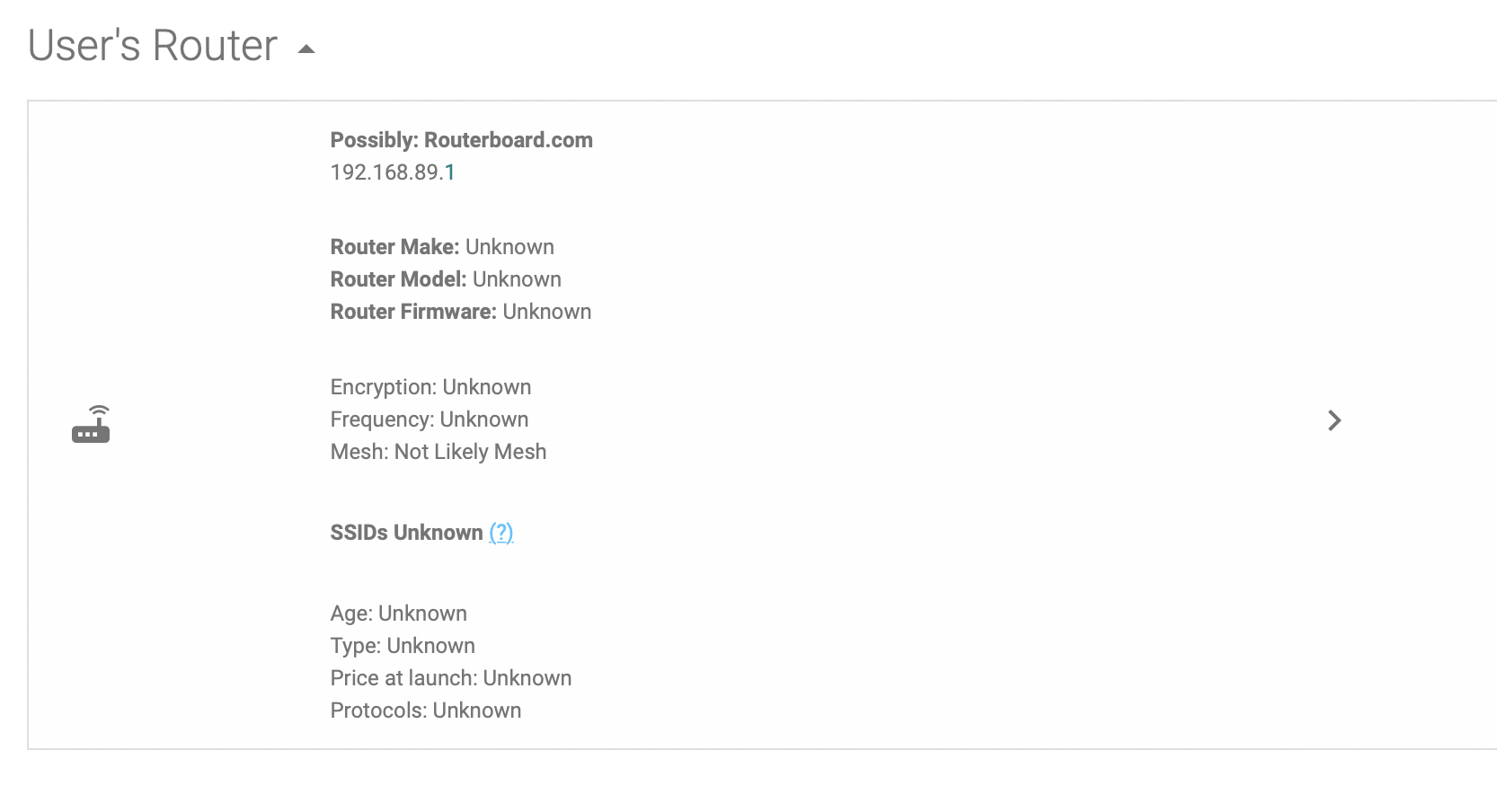Click the Type: Unknown entry
The height and width of the screenshot is (812, 1497).
click(x=403, y=646)
